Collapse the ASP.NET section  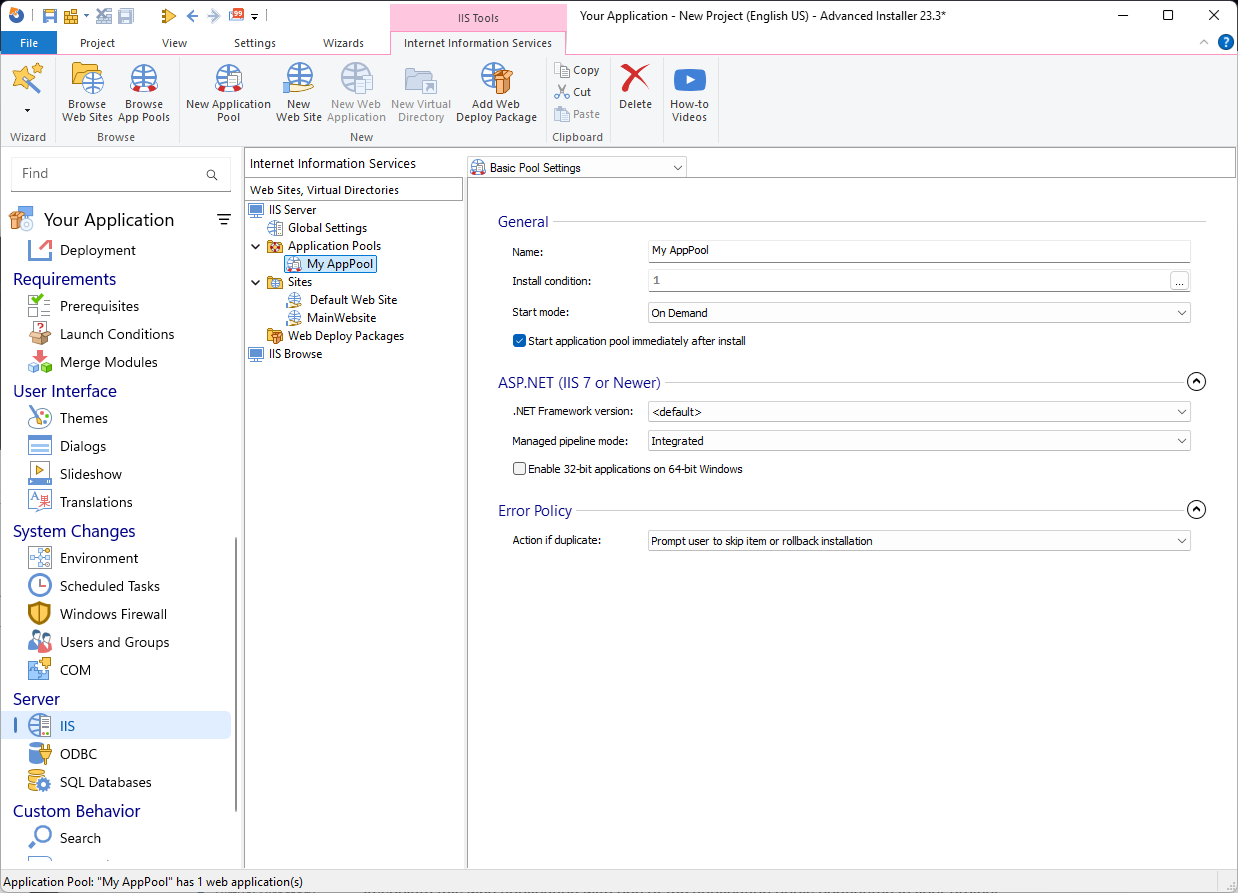click(x=1196, y=382)
